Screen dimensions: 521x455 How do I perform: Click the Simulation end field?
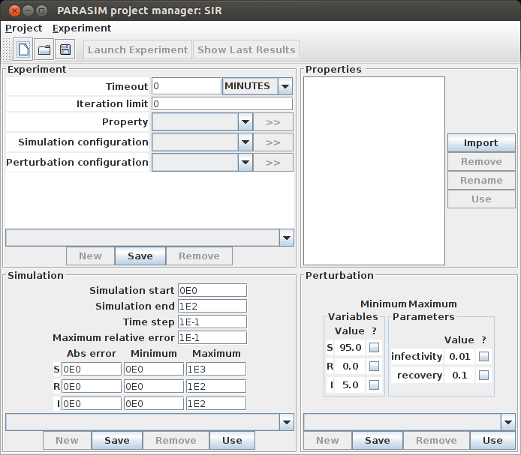click(x=212, y=306)
